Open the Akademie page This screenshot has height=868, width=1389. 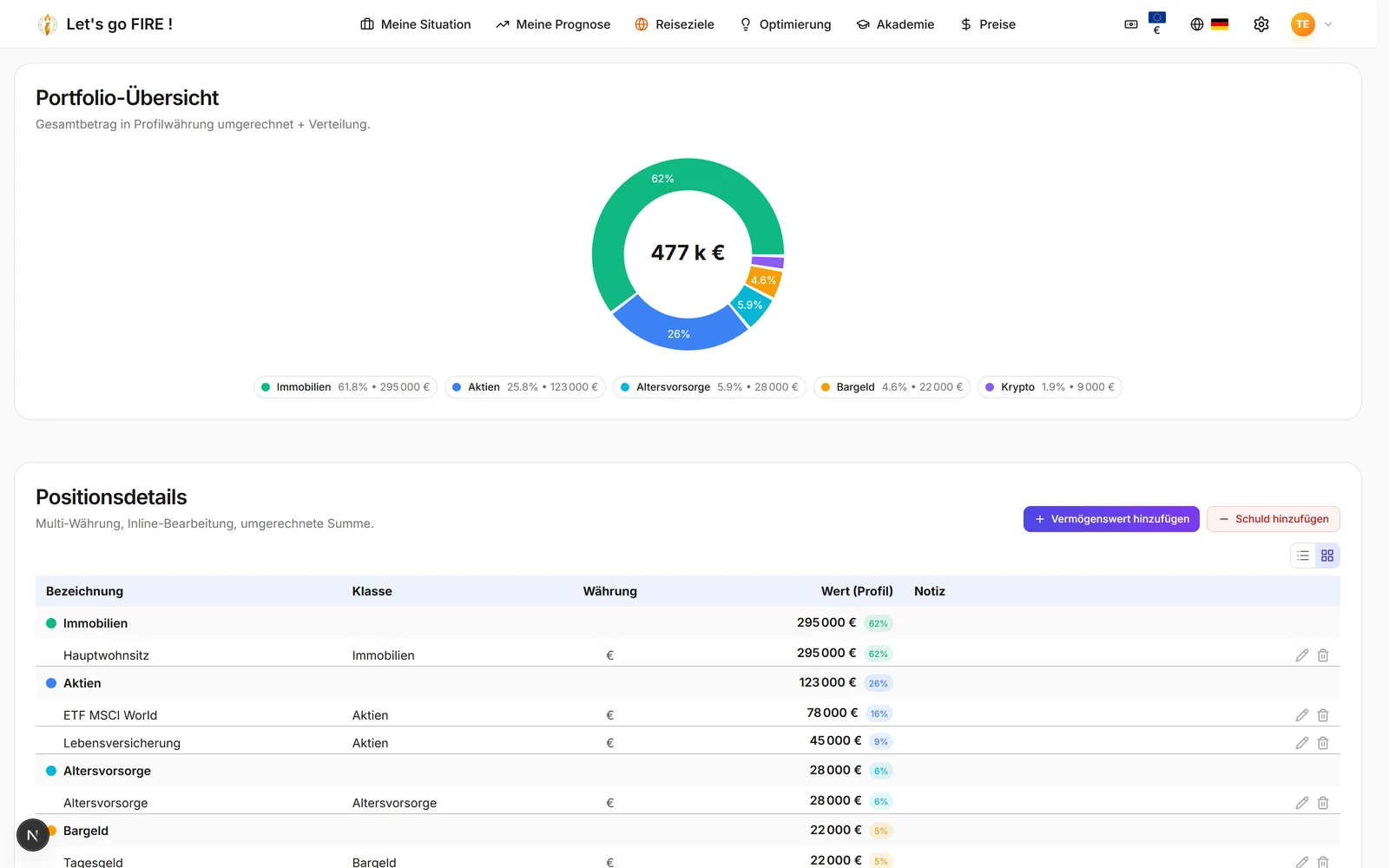click(x=895, y=24)
